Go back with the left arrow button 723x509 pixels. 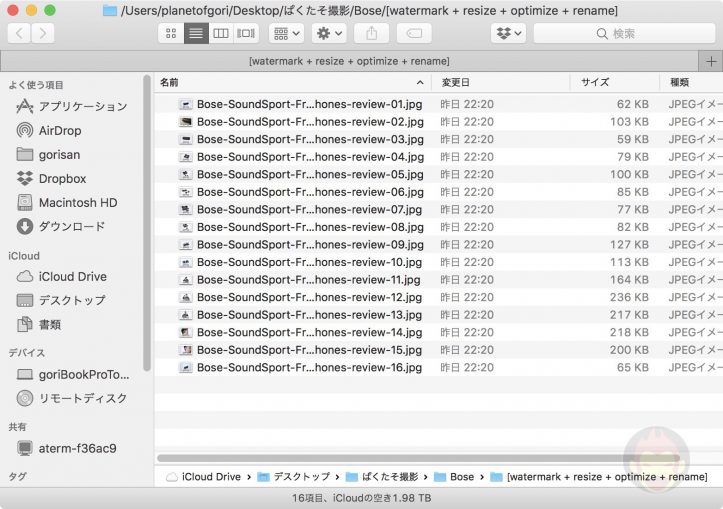[20, 33]
